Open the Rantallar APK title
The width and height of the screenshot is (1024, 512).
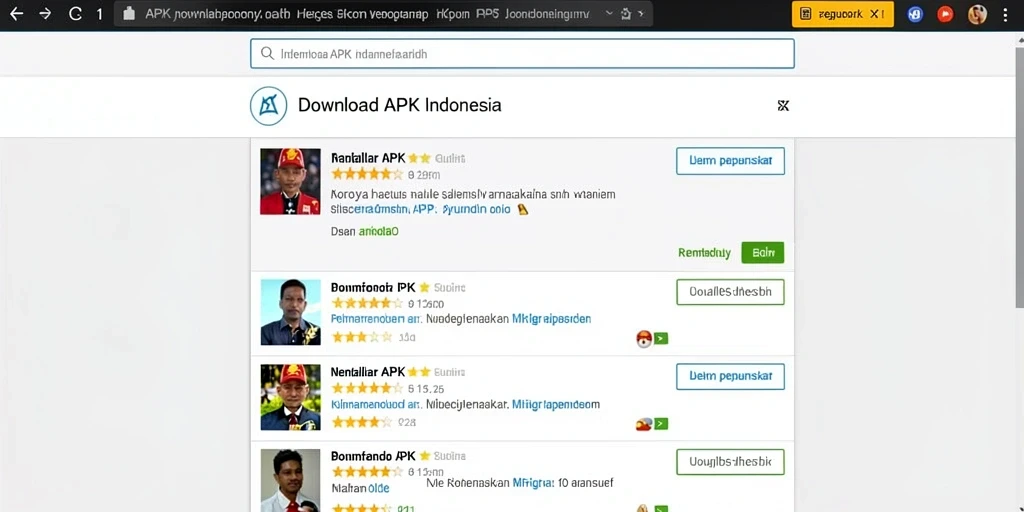pyautogui.click(x=368, y=157)
